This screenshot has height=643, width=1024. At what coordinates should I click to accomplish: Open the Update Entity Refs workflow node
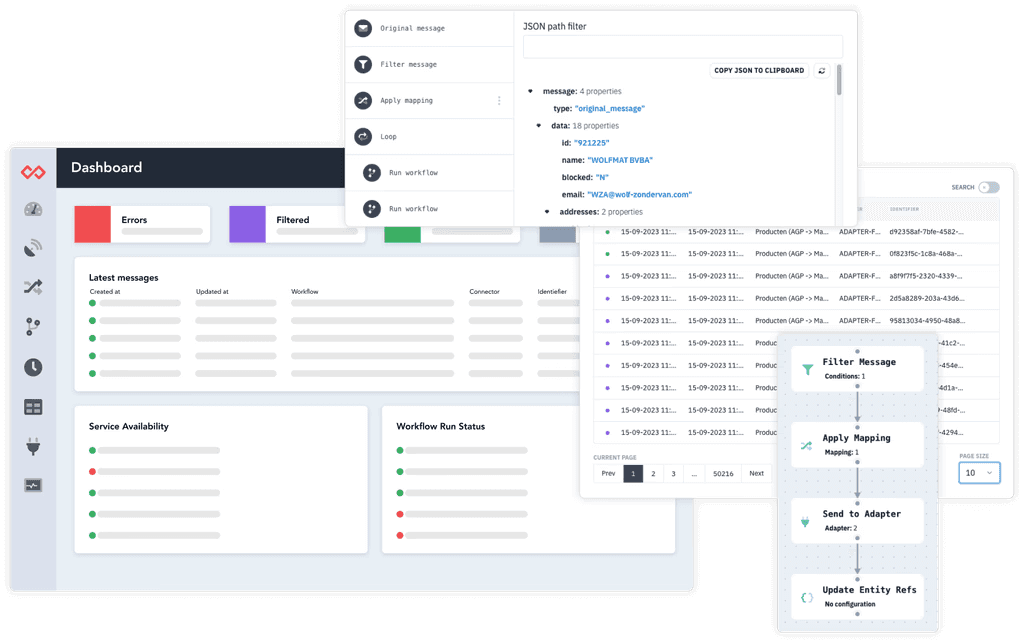(x=857, y=597)
